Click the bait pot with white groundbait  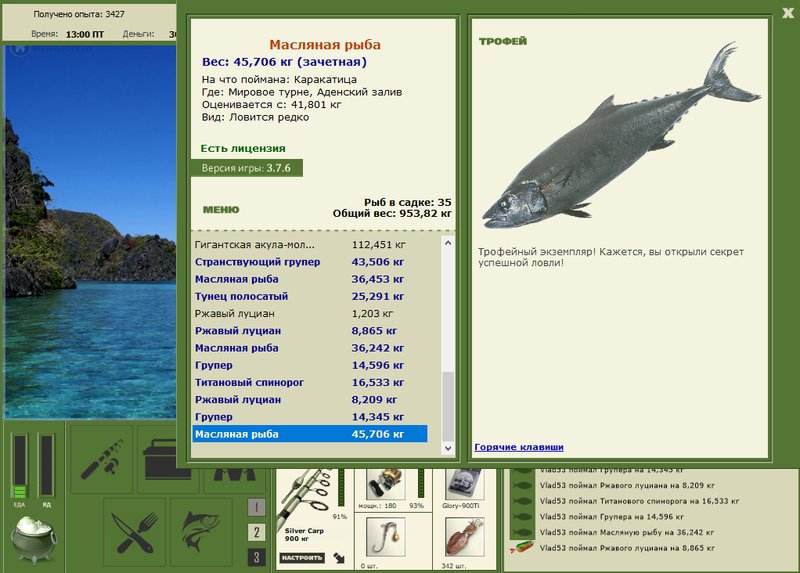coord(34,539)
